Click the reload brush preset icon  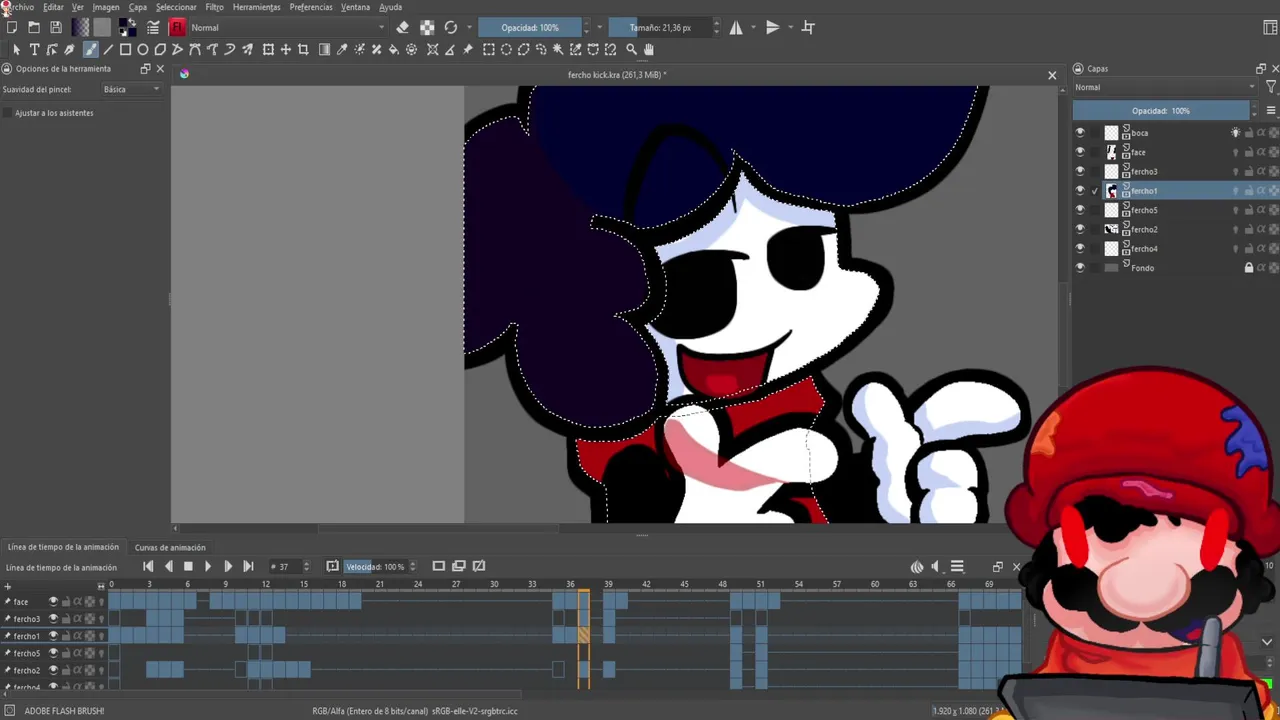(x=451, y=27)
